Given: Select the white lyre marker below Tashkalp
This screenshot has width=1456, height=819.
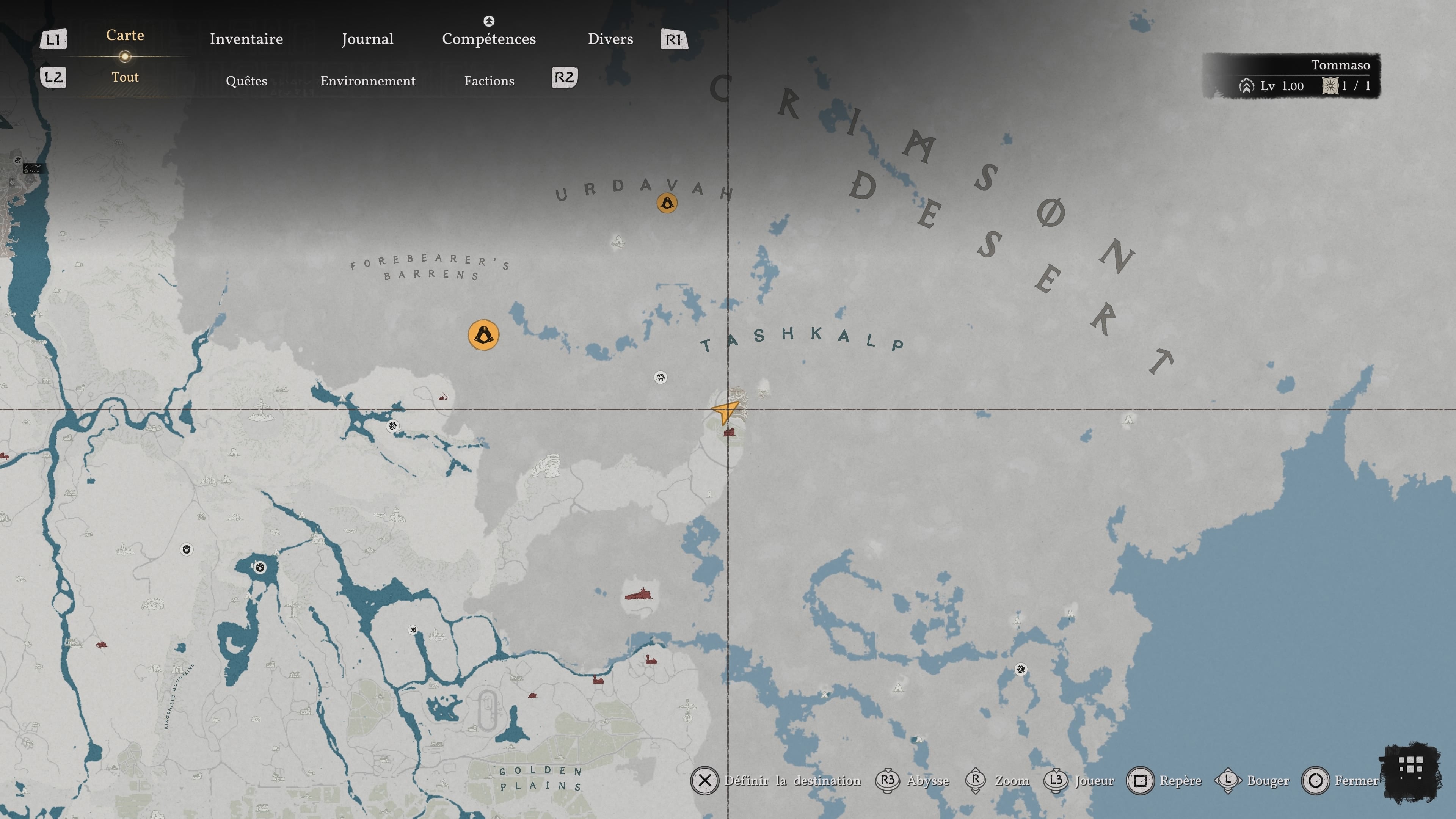Looking at the screenshot, I should click(660, 377).
